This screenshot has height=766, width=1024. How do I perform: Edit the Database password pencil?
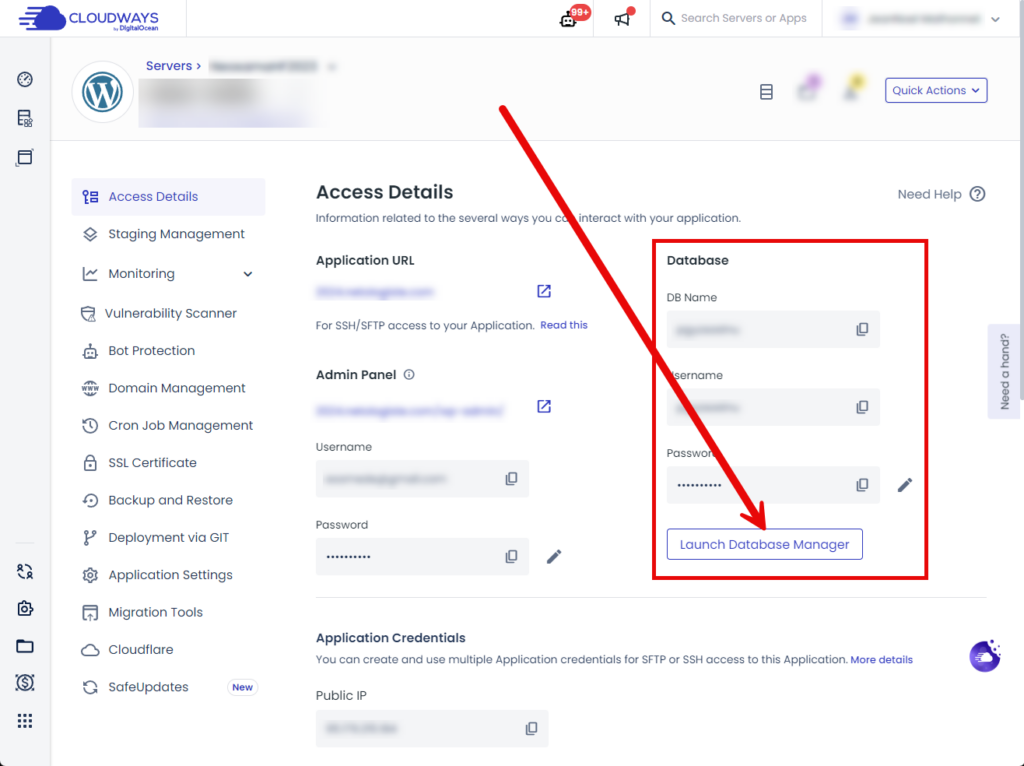click(904, 485)
